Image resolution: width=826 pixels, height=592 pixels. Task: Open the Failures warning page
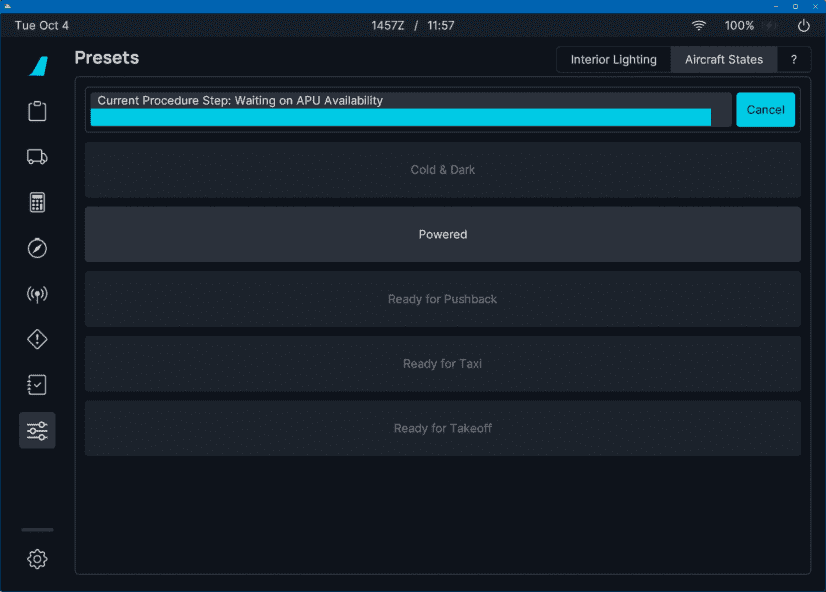(37, 340)
